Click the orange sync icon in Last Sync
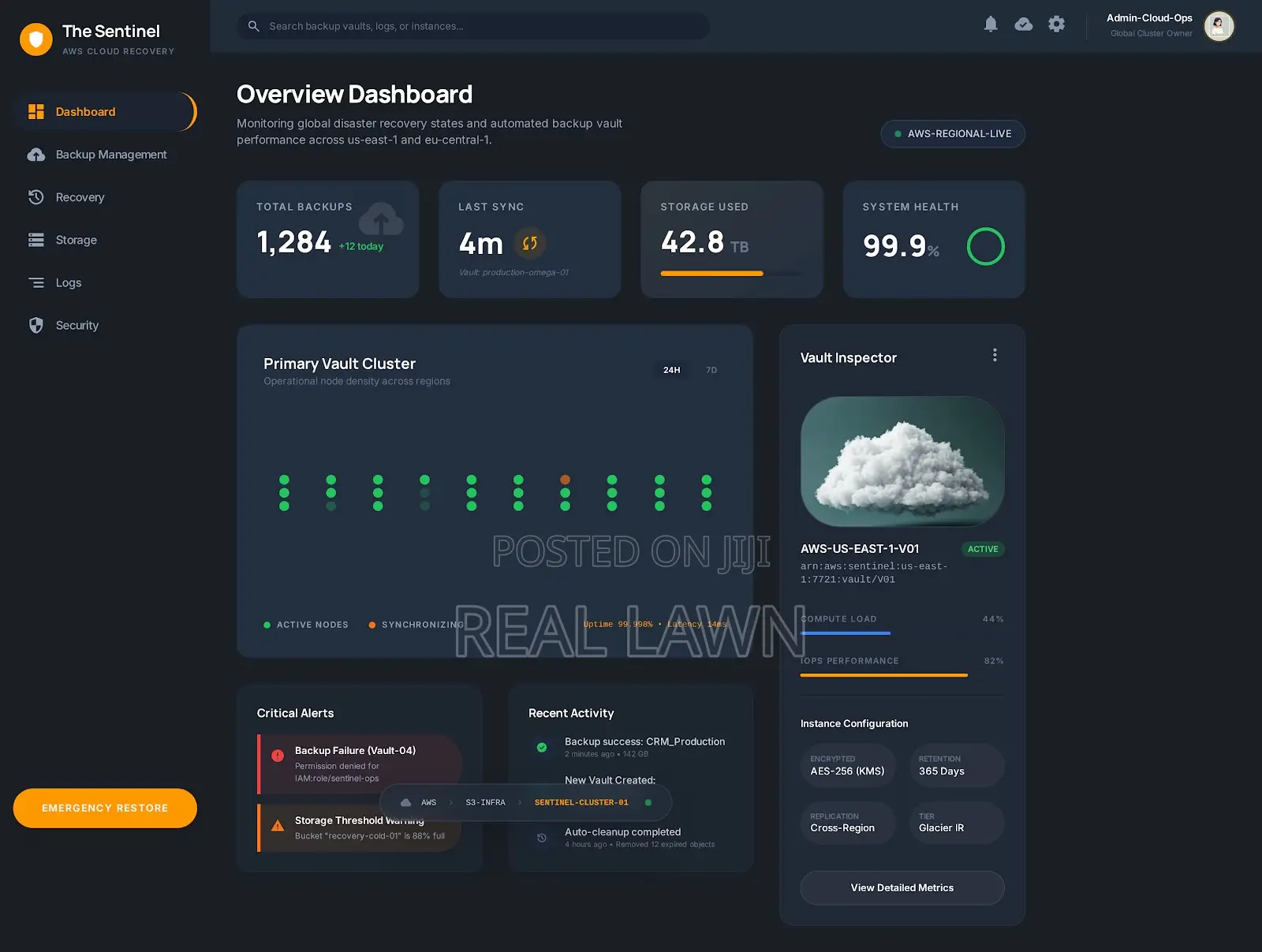Image resolution: width=1262 pixels, height=952 pixels. (x=530, y=243)
